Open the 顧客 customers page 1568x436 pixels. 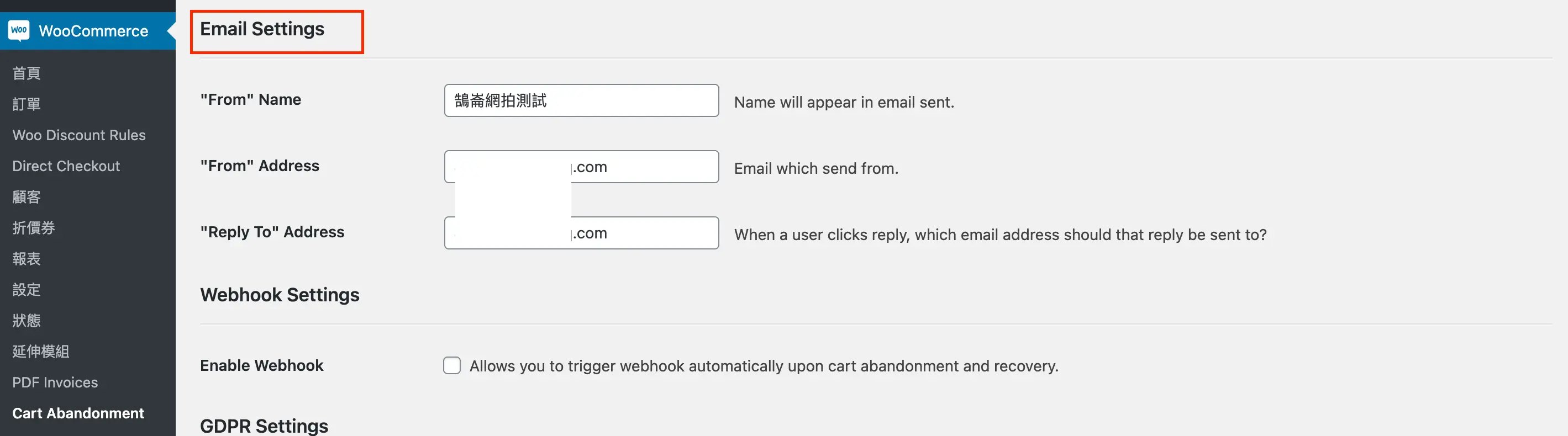[26, 197]
